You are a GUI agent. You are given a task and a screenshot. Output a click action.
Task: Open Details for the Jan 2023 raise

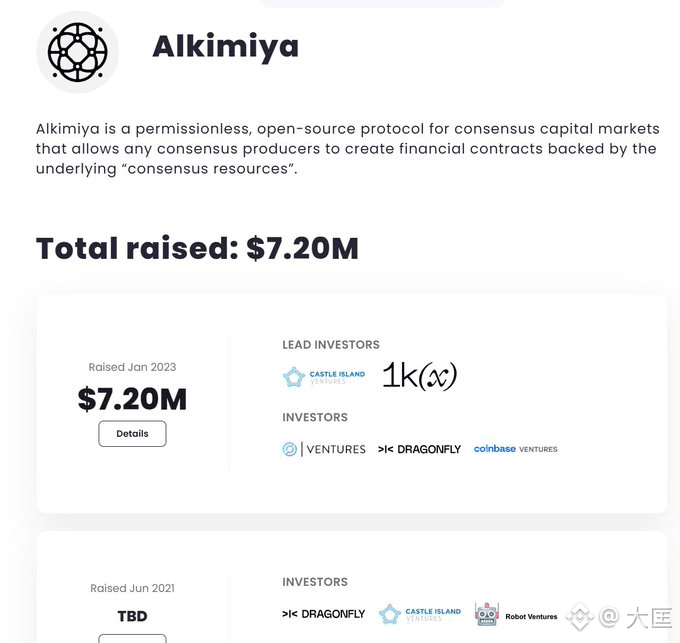pos(132,434)
